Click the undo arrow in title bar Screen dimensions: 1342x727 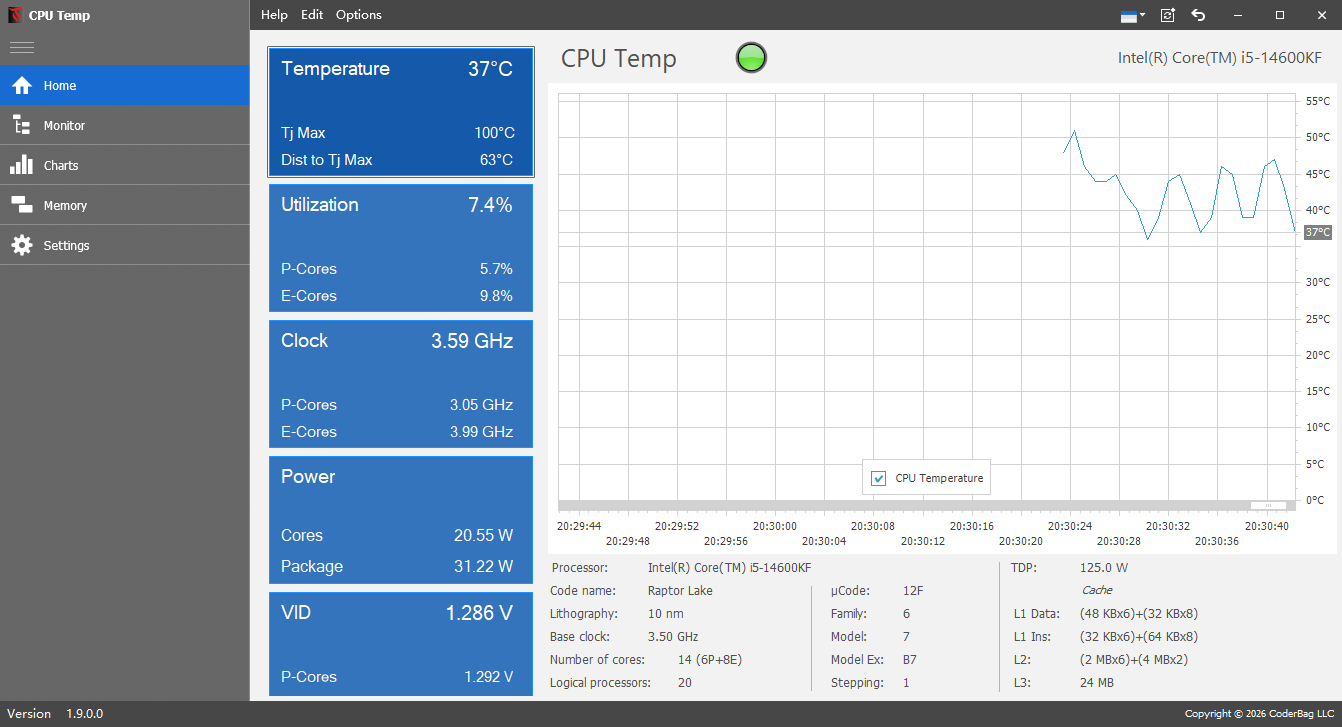(x=1198, y=15)
